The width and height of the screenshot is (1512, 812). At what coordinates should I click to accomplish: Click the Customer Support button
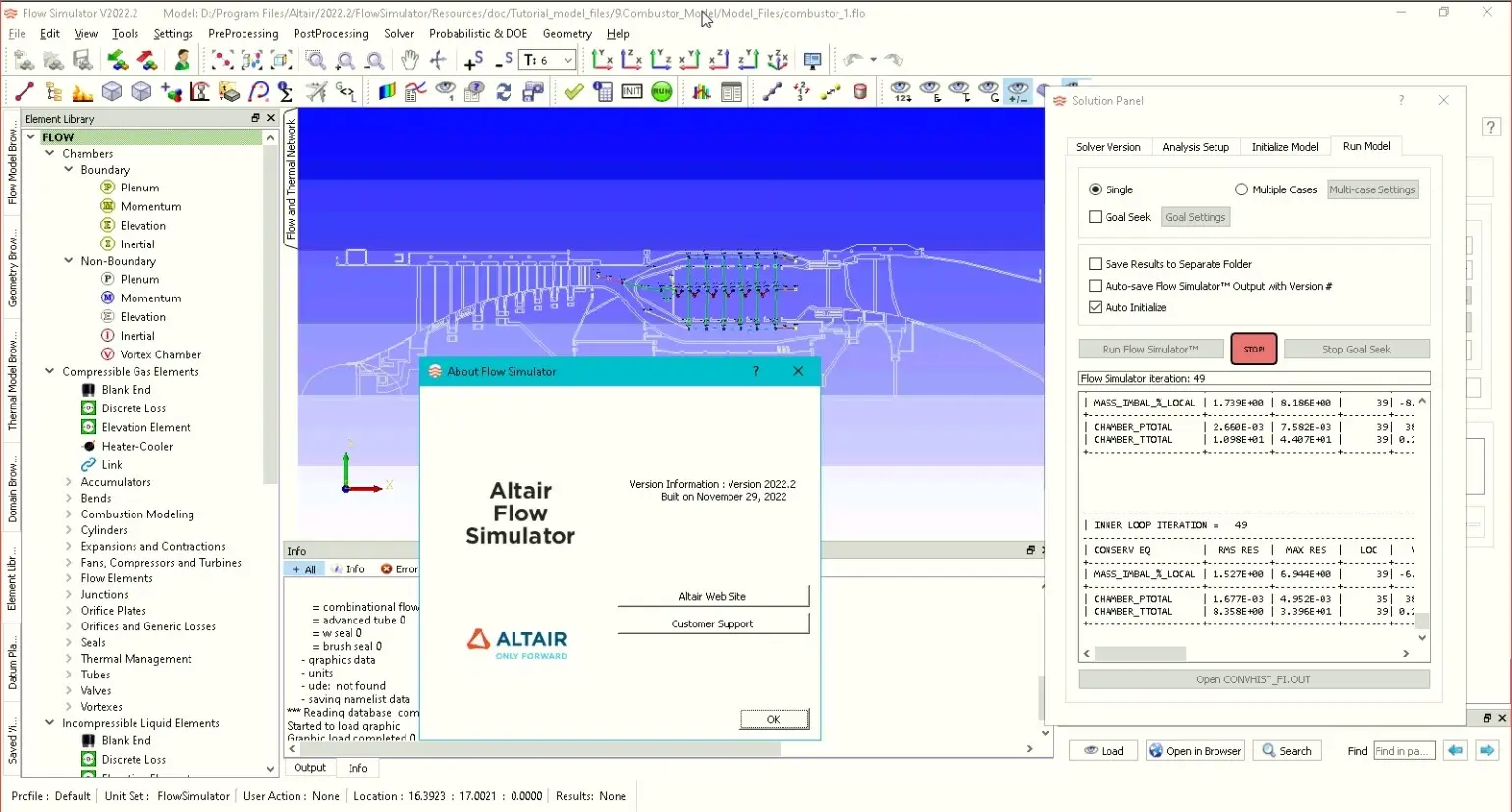click(713, 623)
